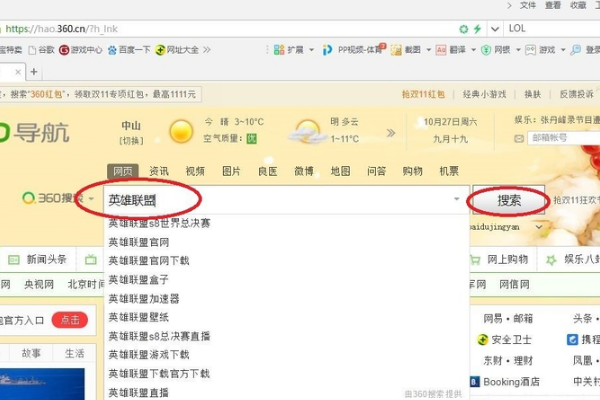Switch to the 网页 search tab
This screenshot has width=600, height=400.
click(123, 171)
